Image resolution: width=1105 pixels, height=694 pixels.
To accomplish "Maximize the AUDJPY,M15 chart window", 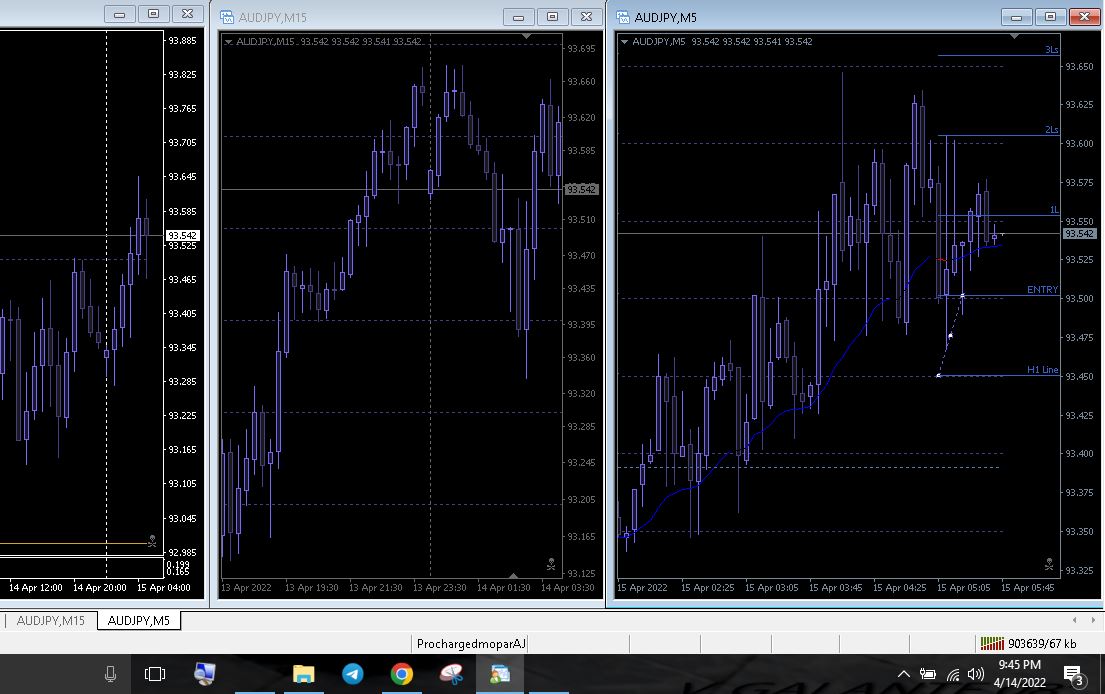I will point(552,17).
